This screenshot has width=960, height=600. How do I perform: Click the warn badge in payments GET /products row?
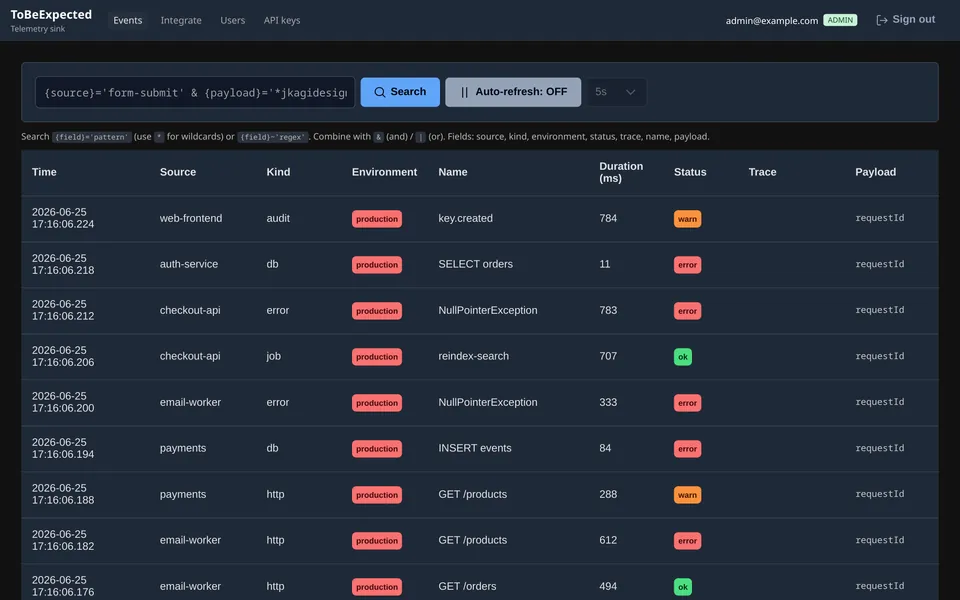pyautogui.click(x=687, y=495)
